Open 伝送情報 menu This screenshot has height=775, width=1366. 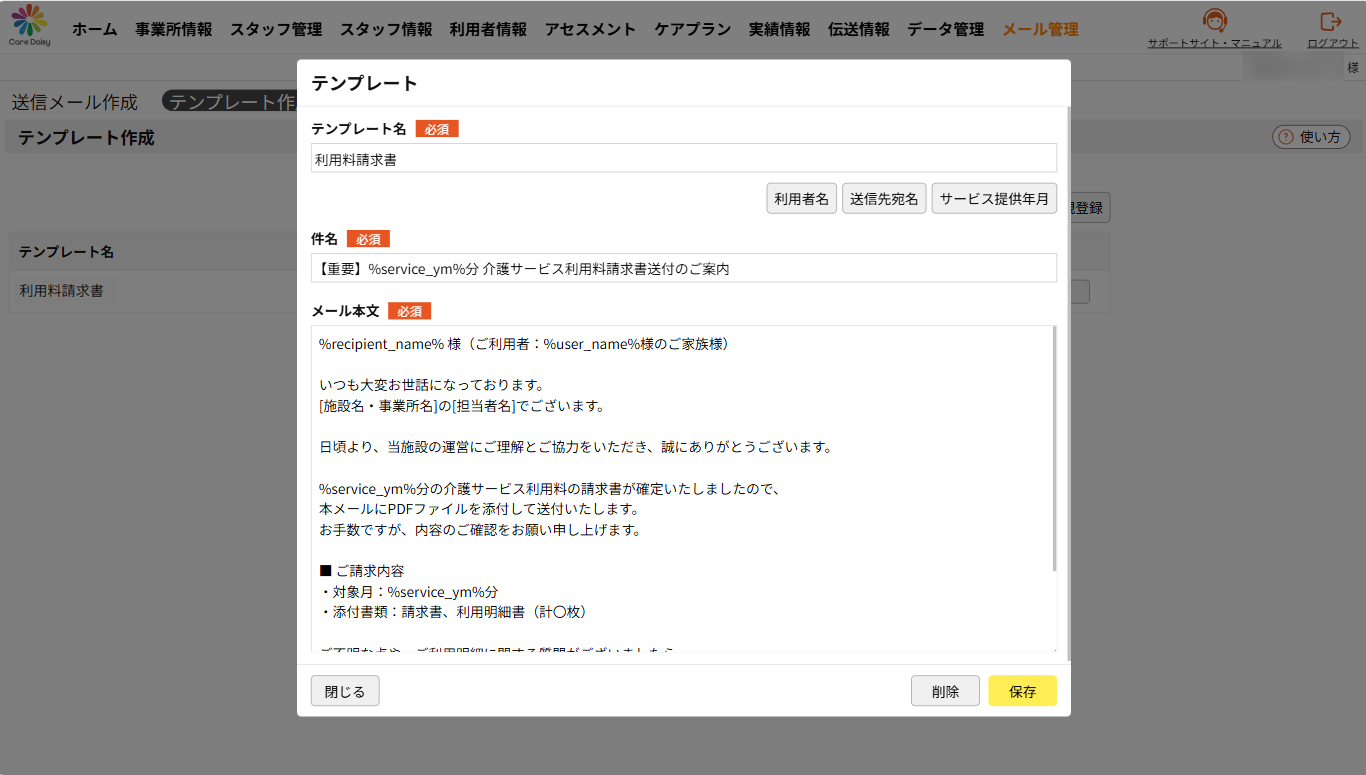click(859, 29)
